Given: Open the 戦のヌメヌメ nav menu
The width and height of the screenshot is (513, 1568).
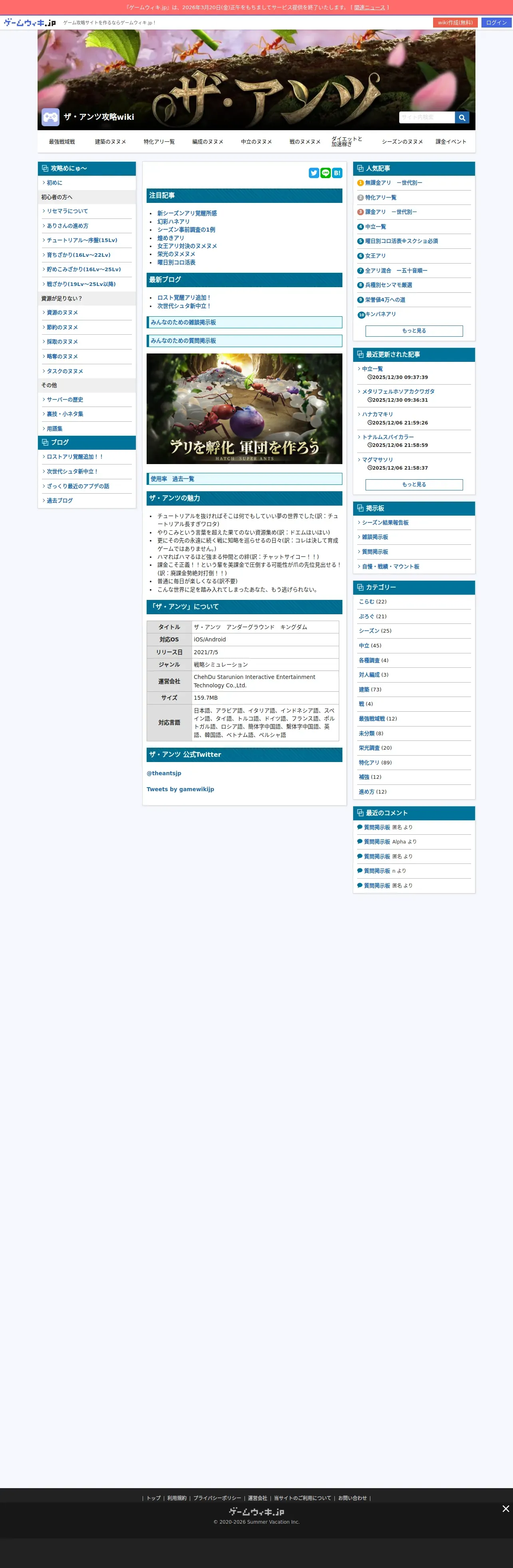Looking at the screenshot, I should tap(304, 142).
